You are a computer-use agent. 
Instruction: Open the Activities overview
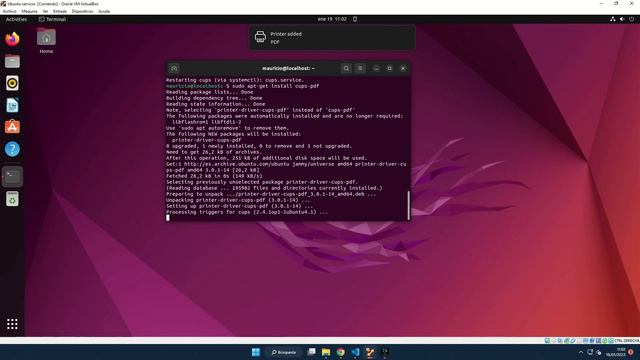[16, 19]
